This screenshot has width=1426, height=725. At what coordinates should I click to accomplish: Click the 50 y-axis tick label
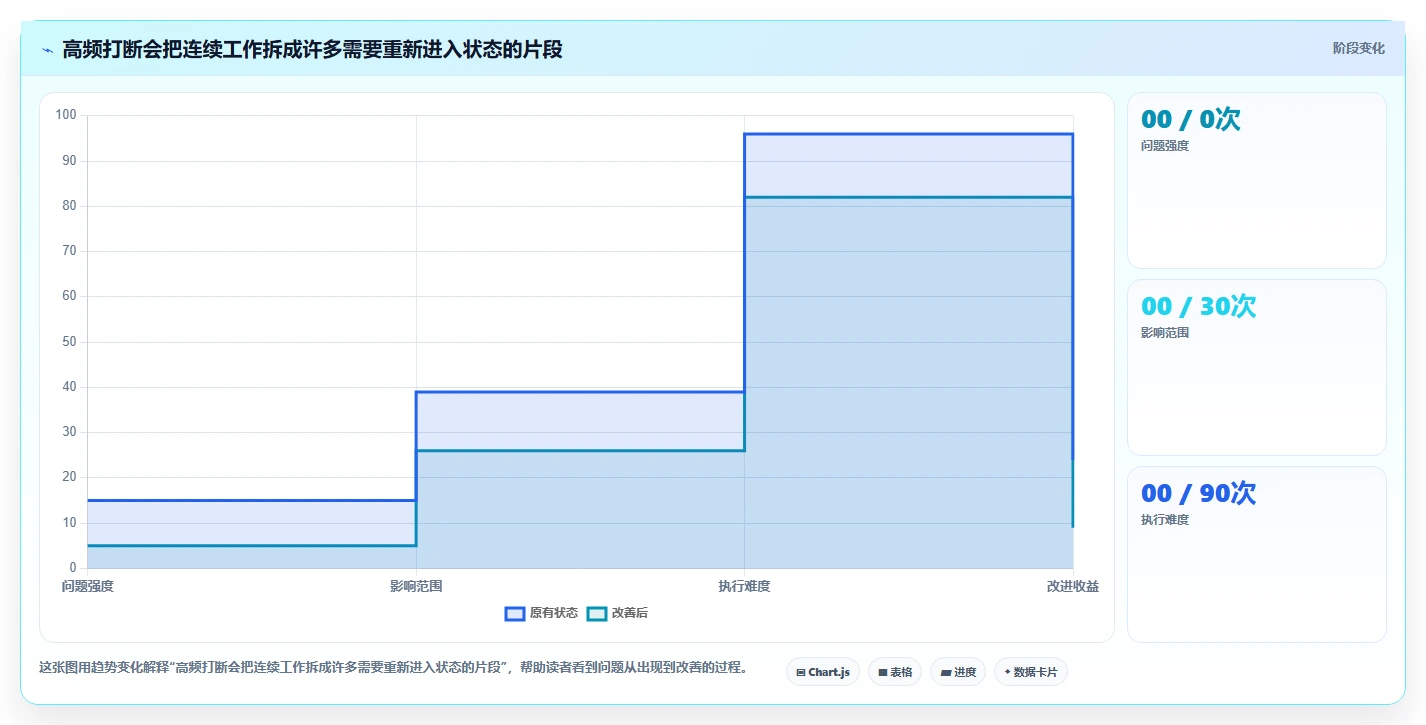click(x=70, y=342)
